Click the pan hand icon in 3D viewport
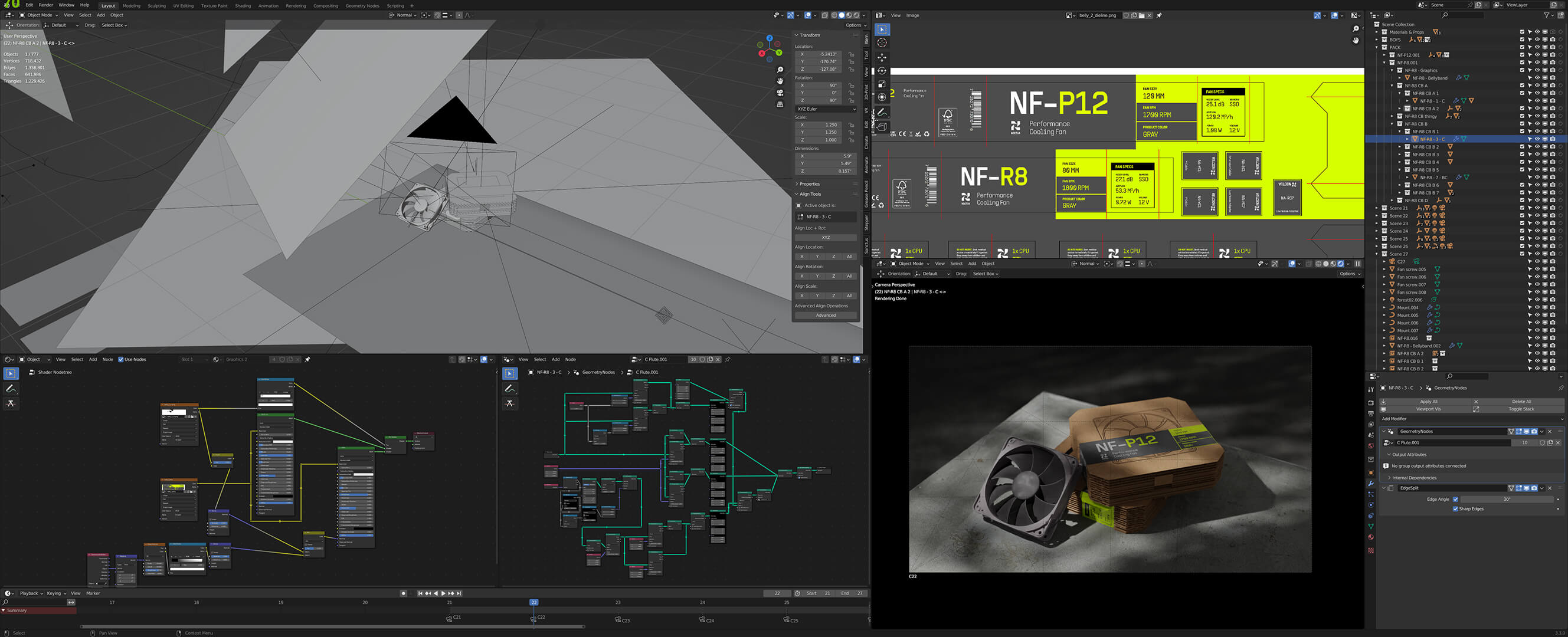 tap(780, 81)
